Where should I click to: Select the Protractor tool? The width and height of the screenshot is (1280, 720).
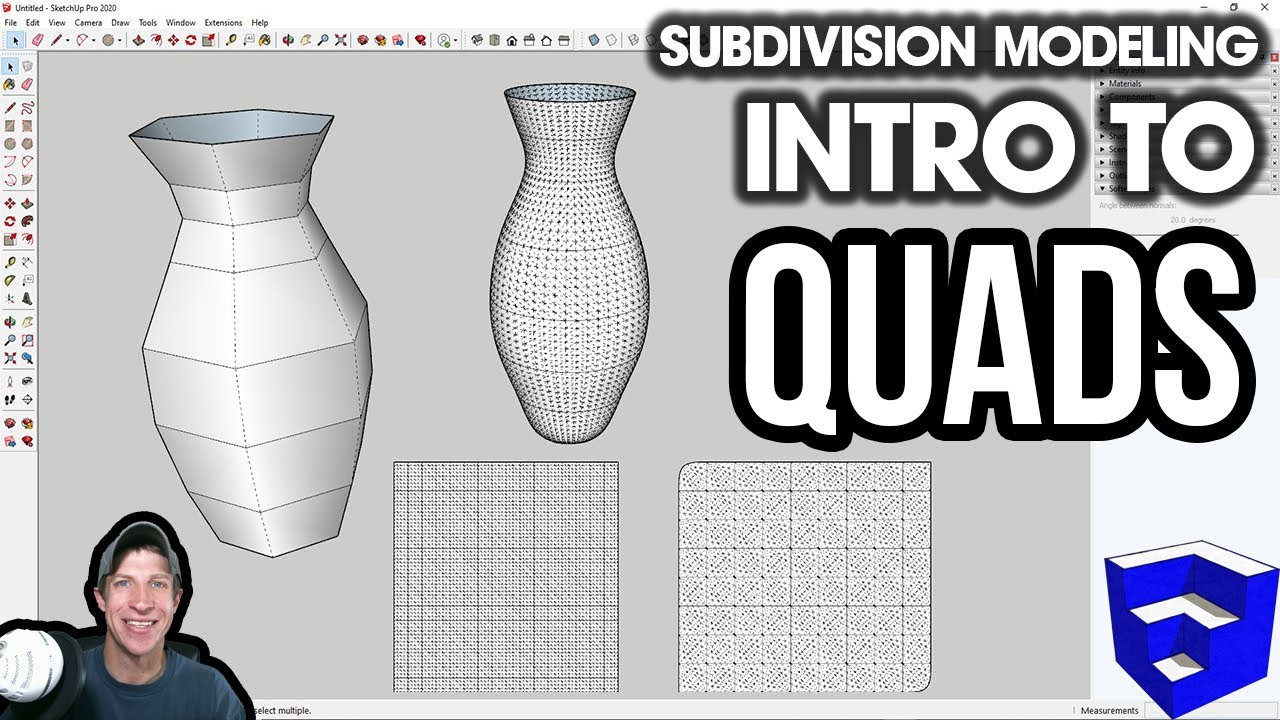coord(10,279)
